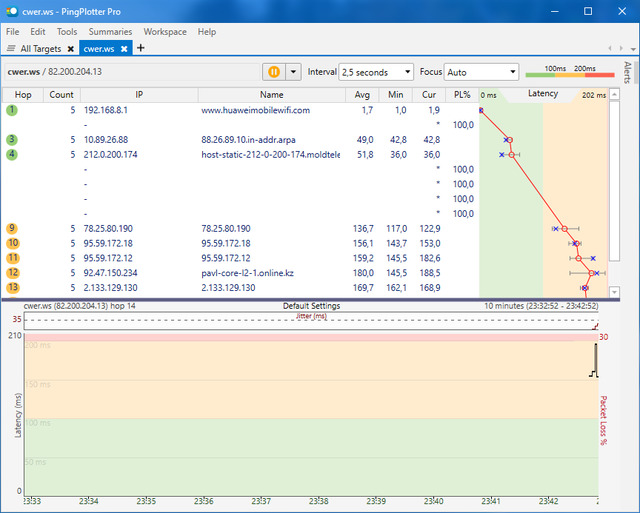Sort by the Avg column header
640x513 pixels.
(x=362, y=94)
